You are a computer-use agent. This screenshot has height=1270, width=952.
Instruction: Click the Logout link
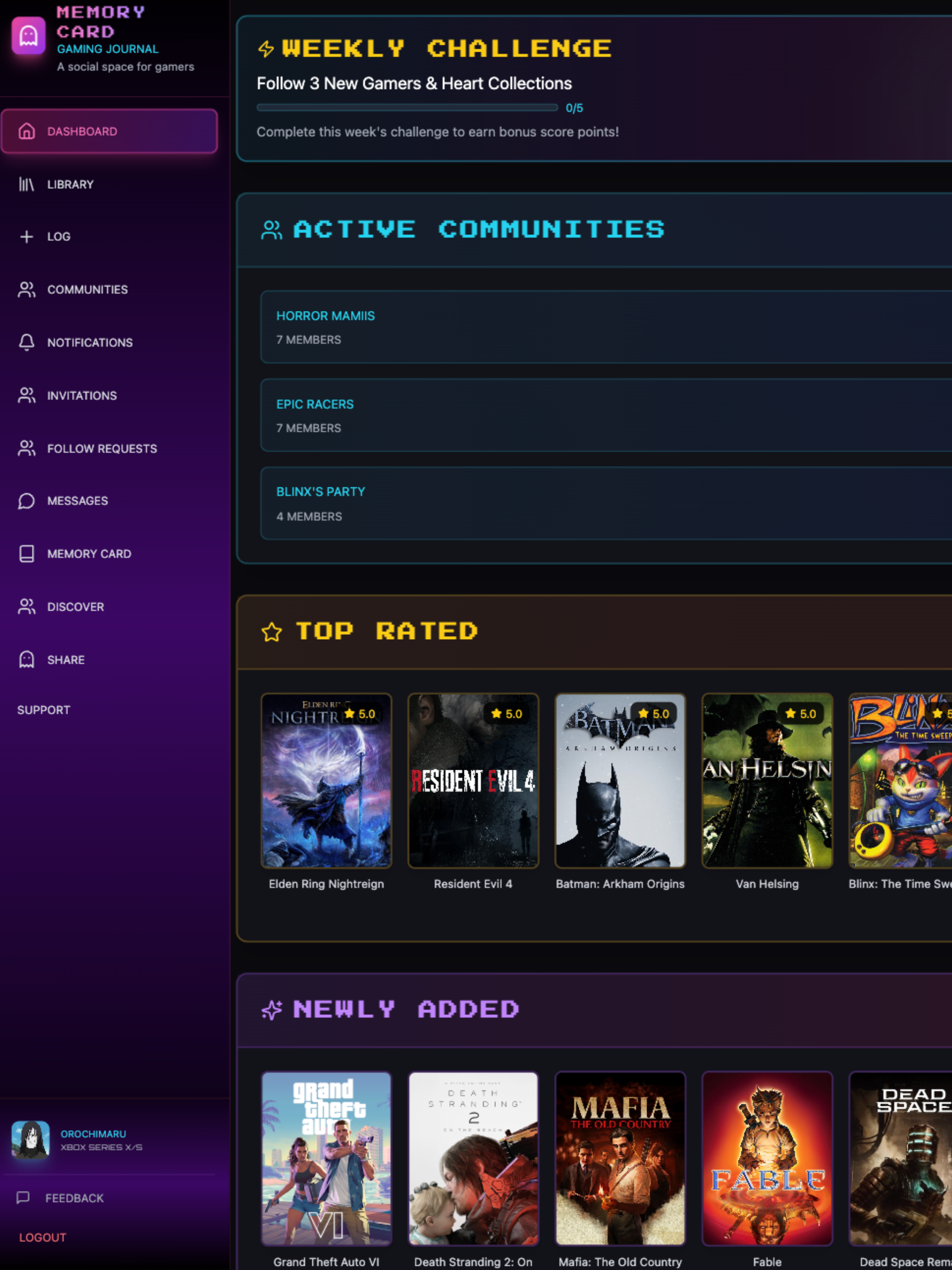point(42,1237)
